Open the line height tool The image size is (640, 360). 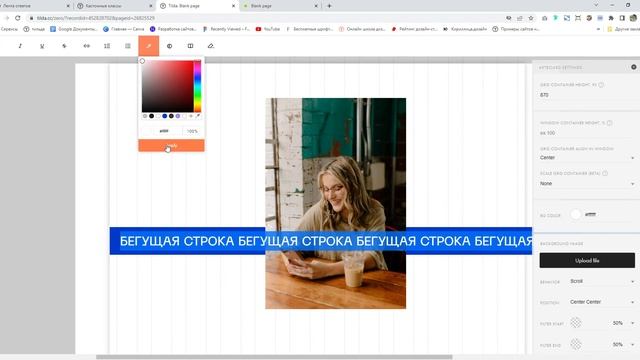click(107, 46)
